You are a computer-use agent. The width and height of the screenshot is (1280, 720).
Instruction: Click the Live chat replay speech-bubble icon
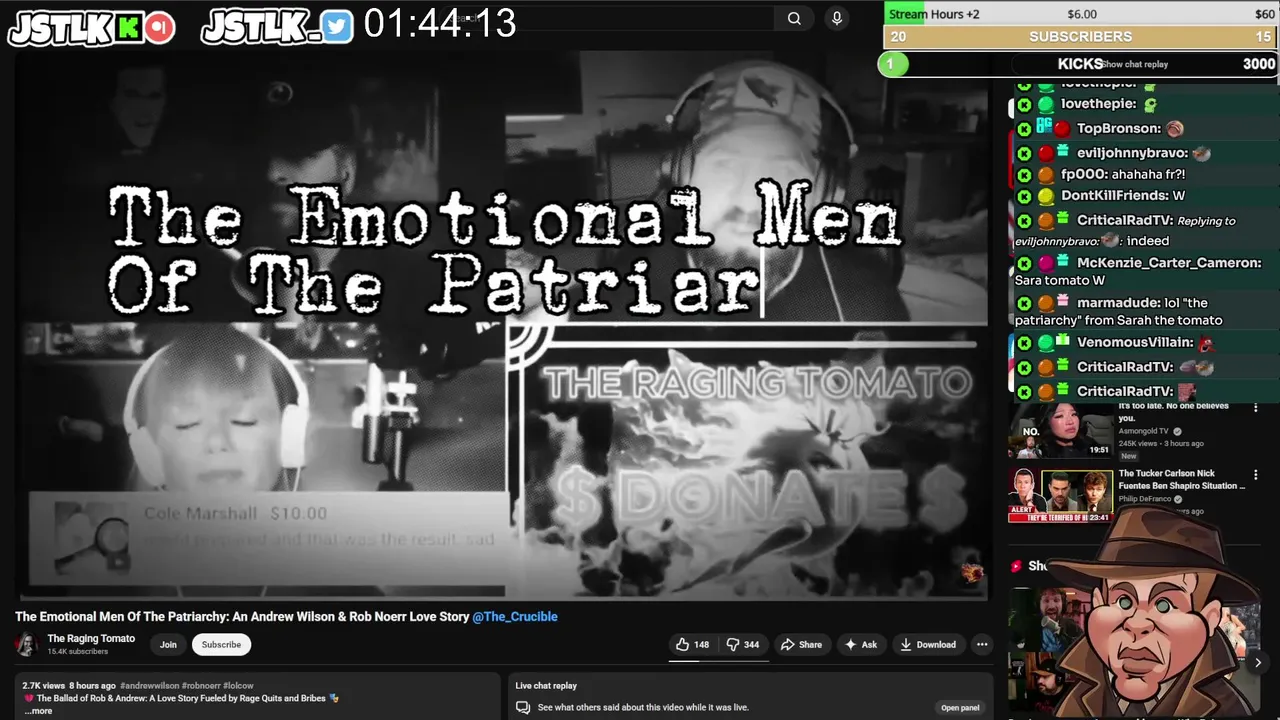(x=522, y=707)
